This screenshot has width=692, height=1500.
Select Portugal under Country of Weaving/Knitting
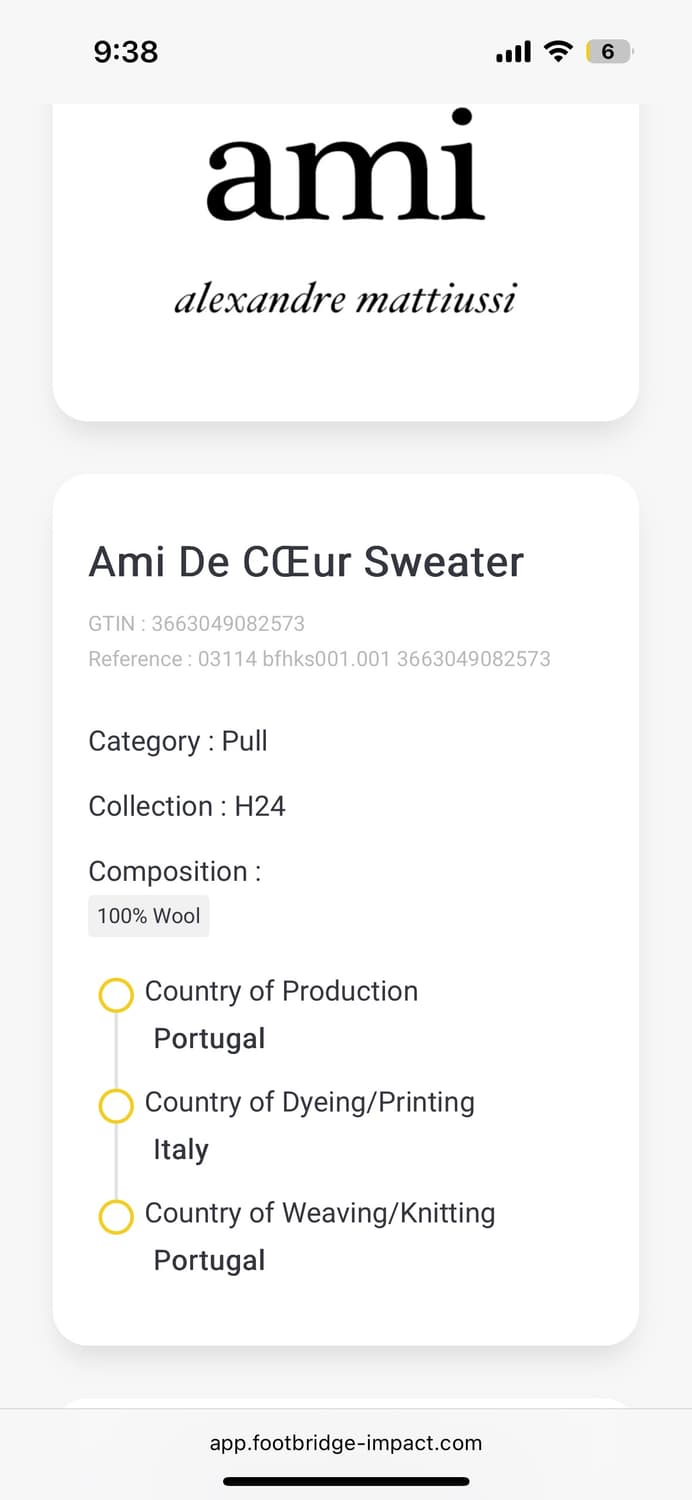point(209,1261)
